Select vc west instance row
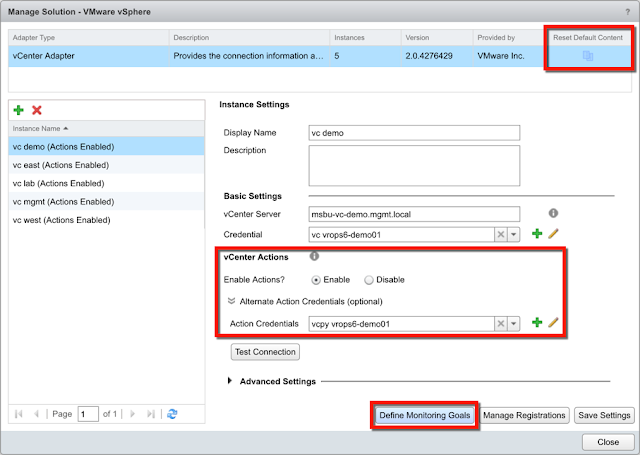This screenshot has height=455, width=640. [106, 220]
